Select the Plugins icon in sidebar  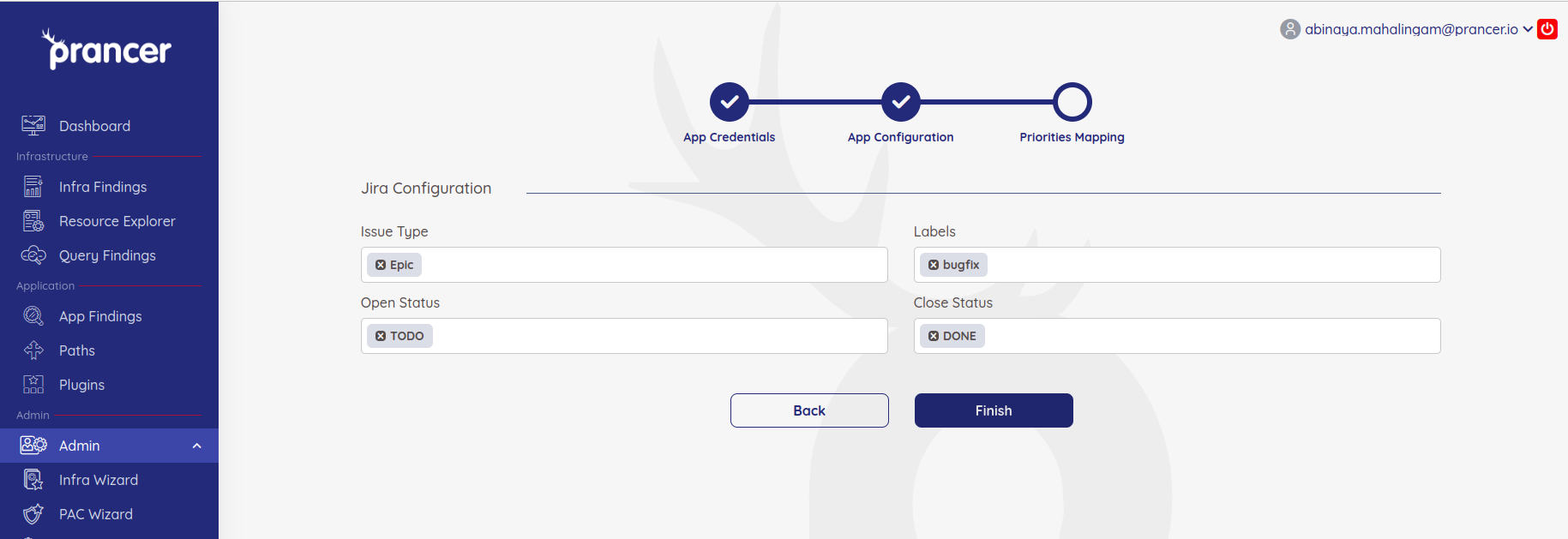[x=33, y=385]
